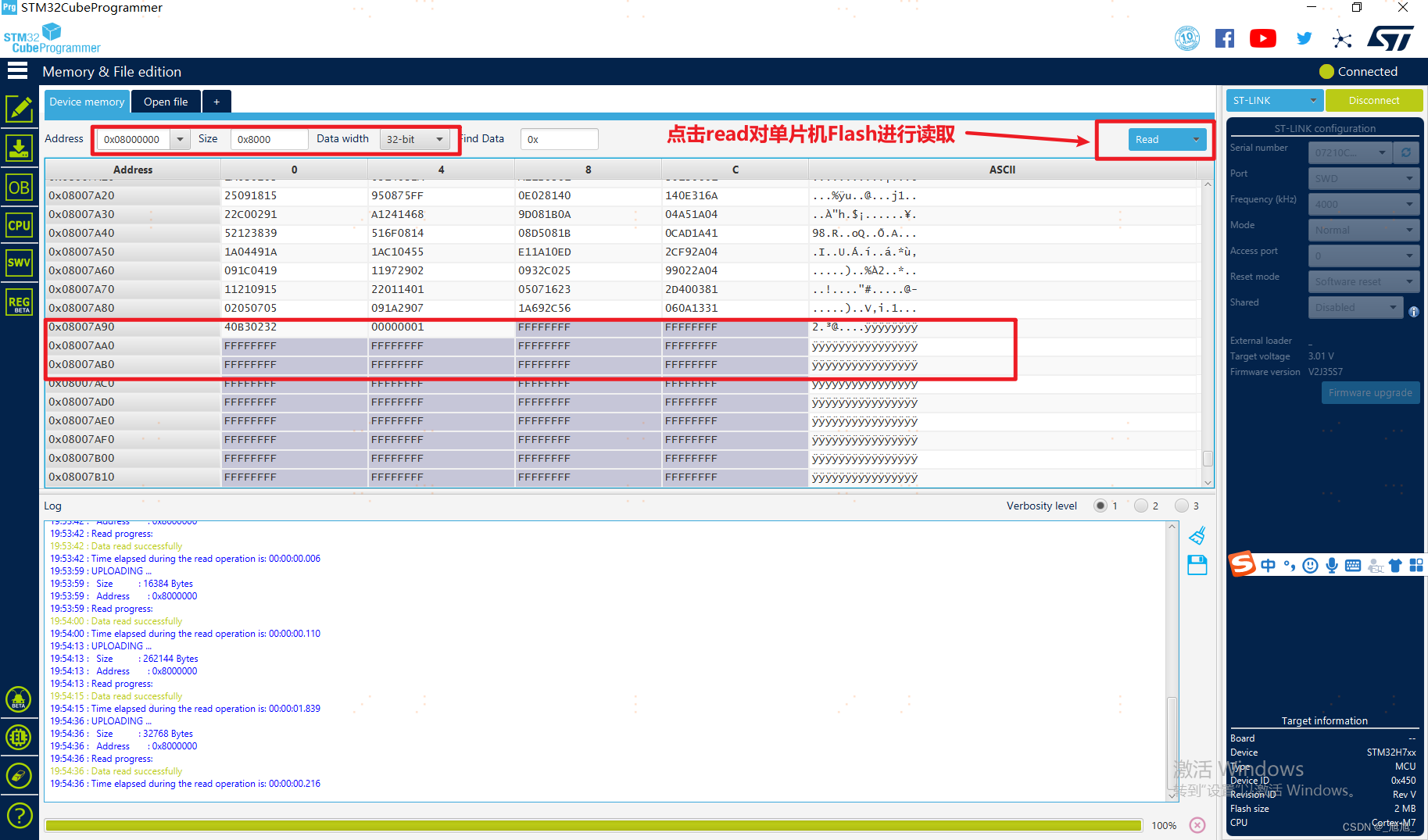Open the Option Bytes OB icon
Image resolution: width=1428 pixels, height=840 pixels.
(19, 188)
